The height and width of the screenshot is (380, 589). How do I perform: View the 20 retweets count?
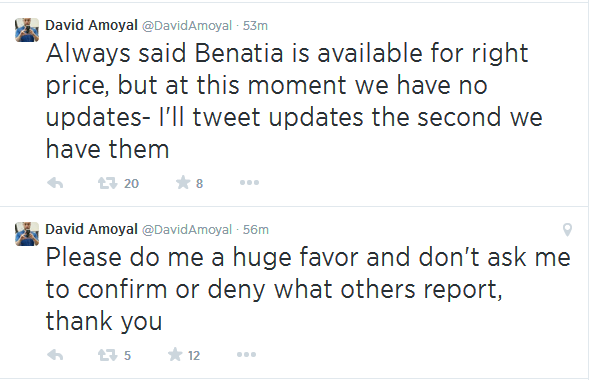click(x=131, y=184)
